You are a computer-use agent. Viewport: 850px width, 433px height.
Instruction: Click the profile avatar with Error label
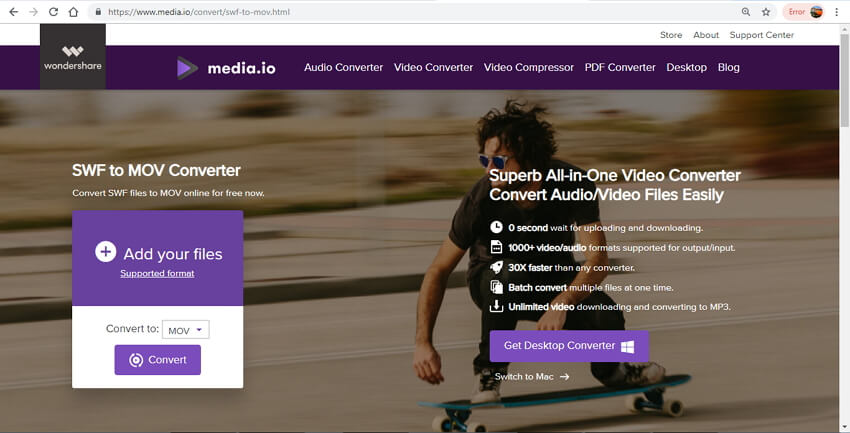pyautogui.click(x=804, y=11)
